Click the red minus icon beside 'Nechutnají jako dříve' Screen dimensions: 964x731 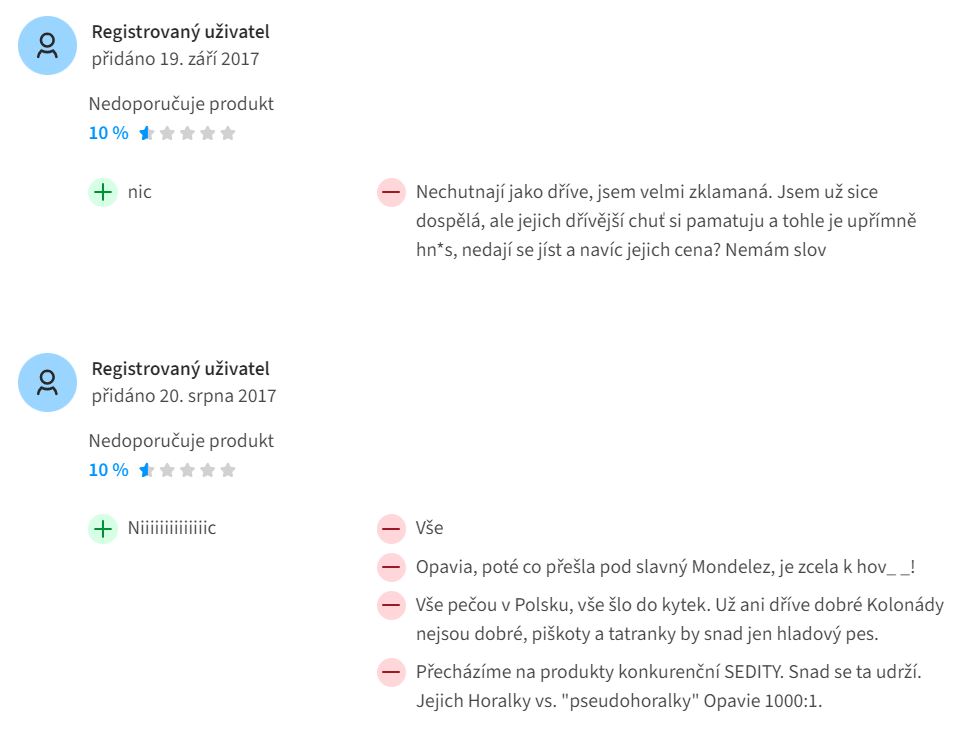tap(391, 192)
